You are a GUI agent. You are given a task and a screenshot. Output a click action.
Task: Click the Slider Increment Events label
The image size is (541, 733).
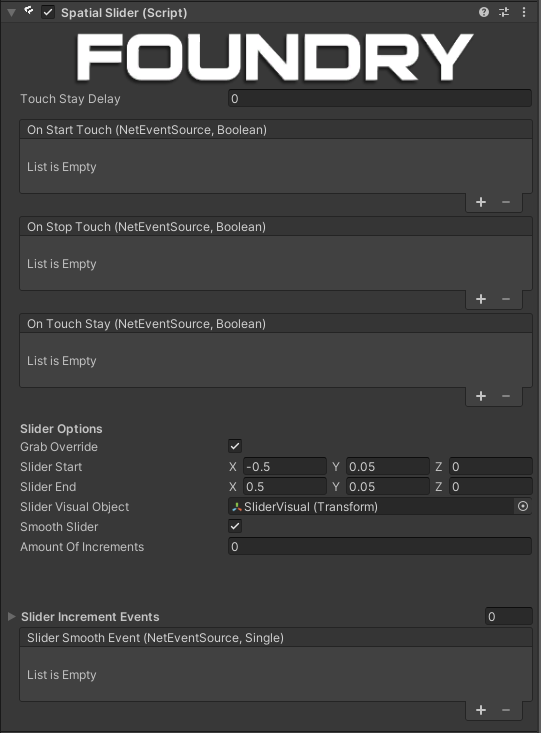point(90,617)
